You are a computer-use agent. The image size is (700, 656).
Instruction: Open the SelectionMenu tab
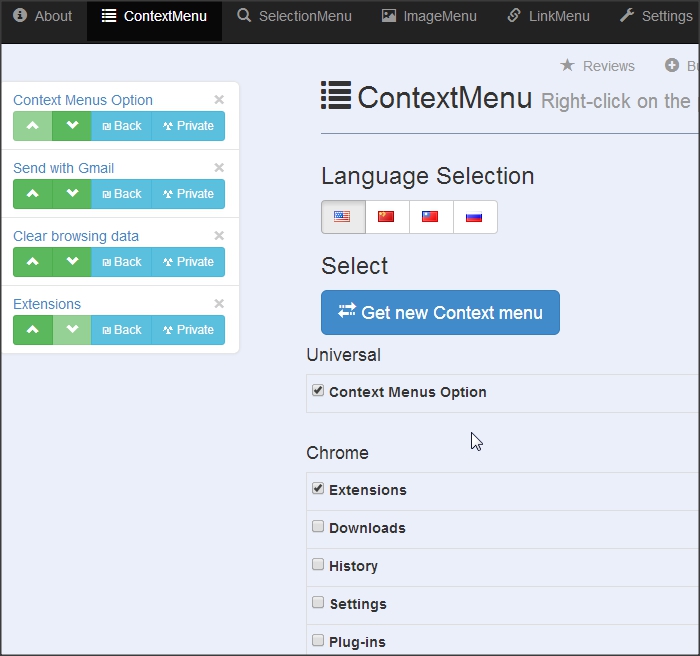point(295,17)
